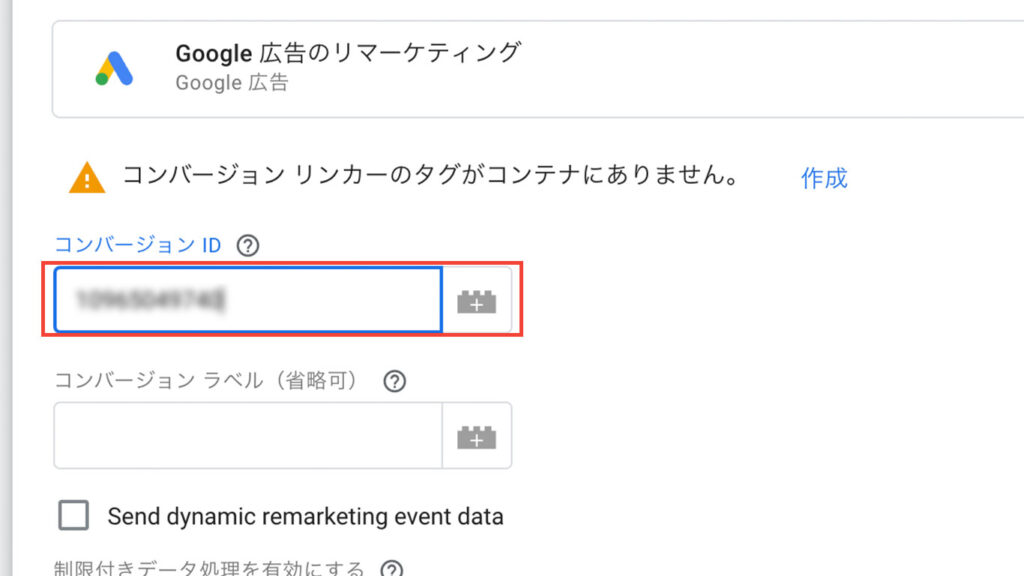Viewport: 1024px width, 576px height.
Task: Click the コンバージョン ラベル（省略可）label
Action: [207, 380]
